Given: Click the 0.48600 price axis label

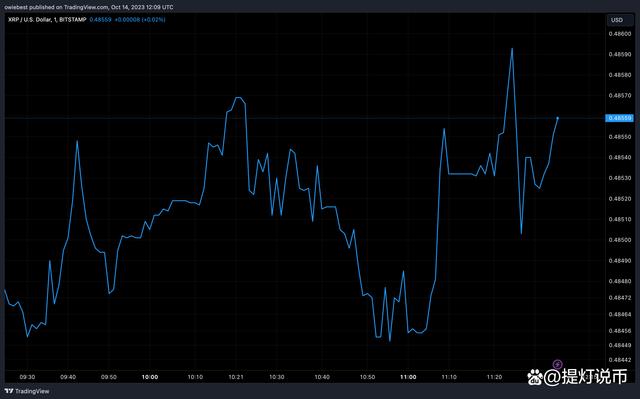Looking at the screenshot, I should click(x=620, y=34).
